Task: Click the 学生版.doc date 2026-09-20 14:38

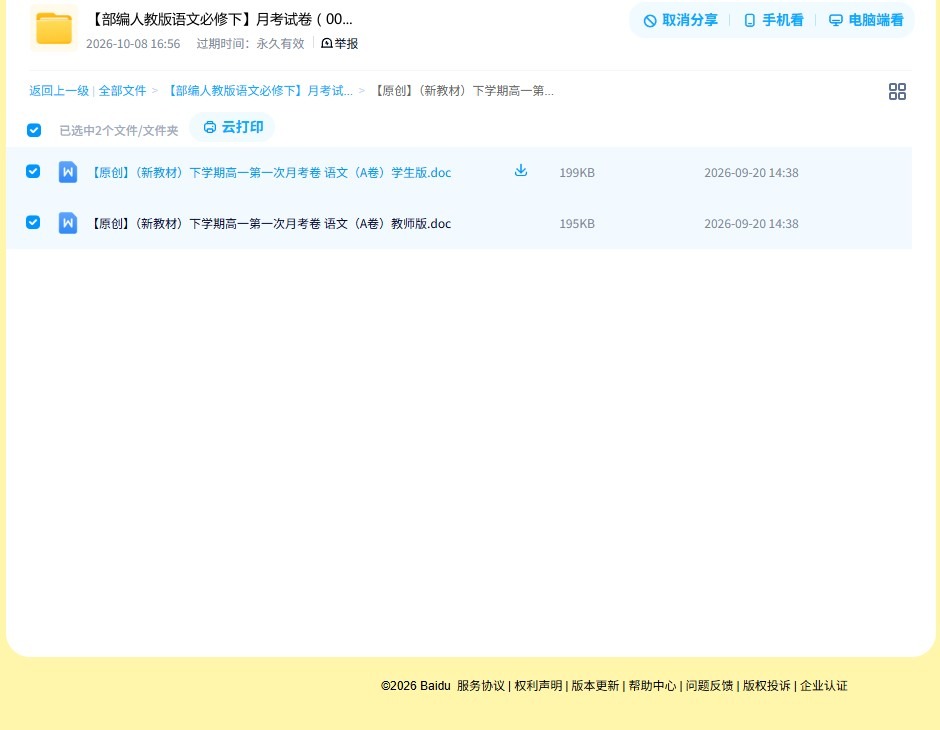Action: pos(751,173)
